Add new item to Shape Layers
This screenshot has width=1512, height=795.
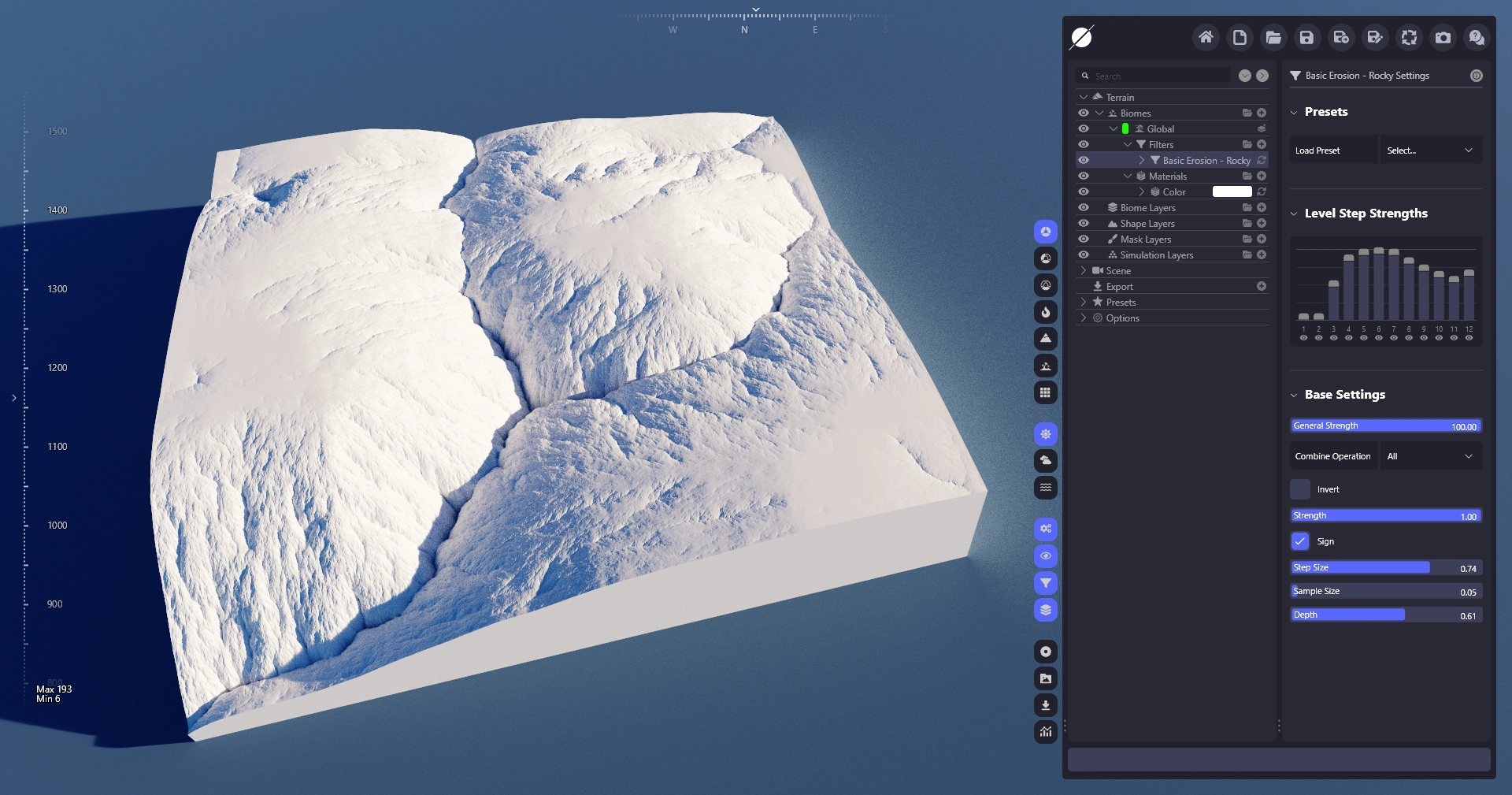coord(1262,224)
